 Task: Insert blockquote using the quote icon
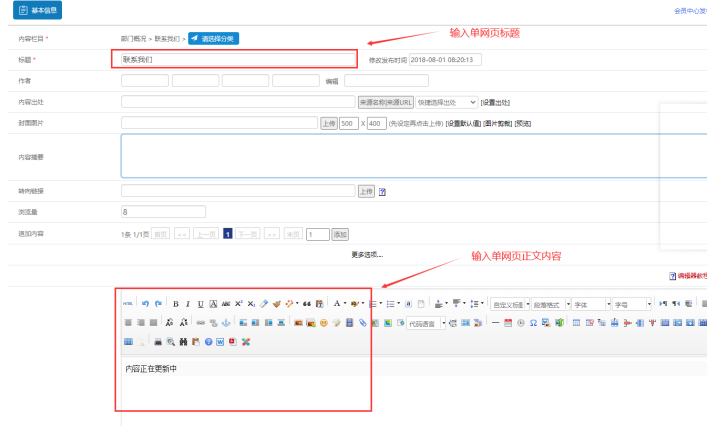coord(307,303)
